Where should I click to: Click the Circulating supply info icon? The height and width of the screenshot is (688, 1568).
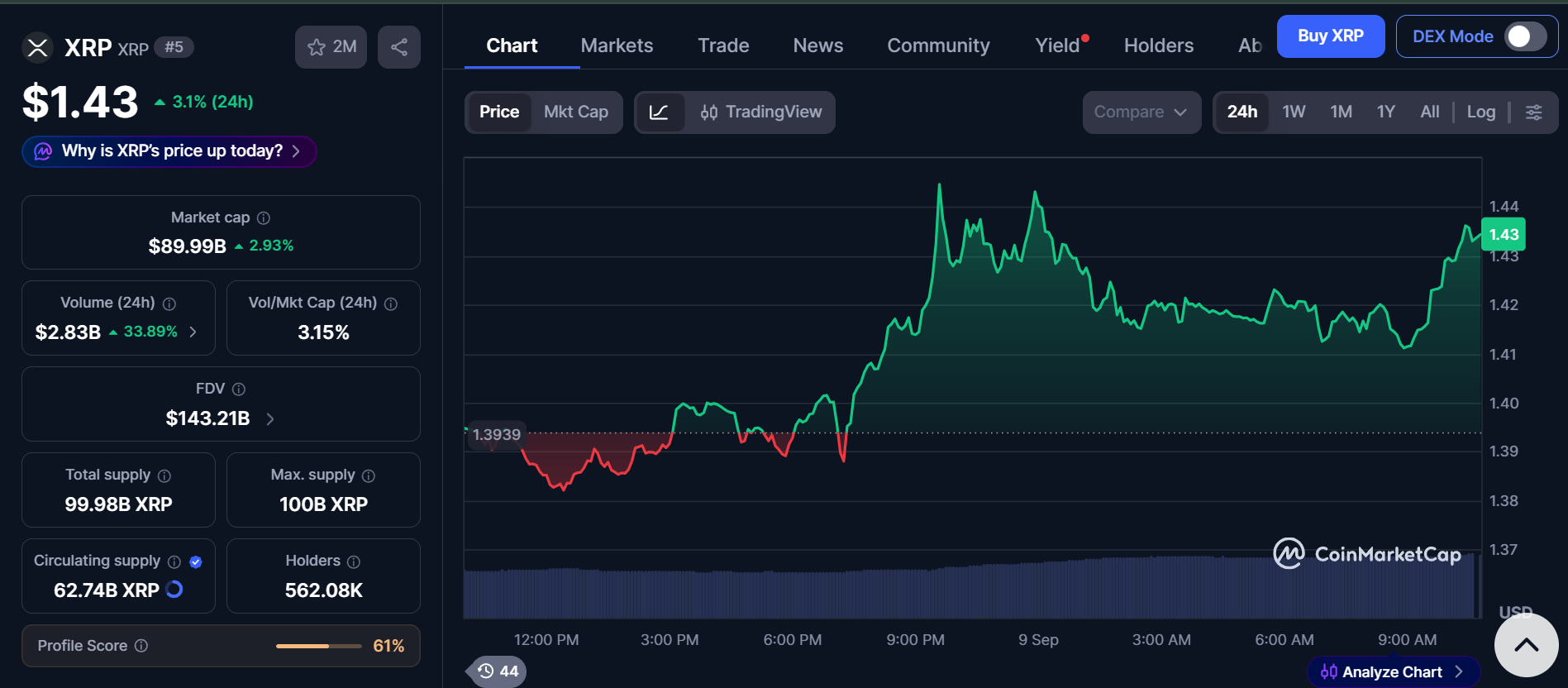[174, 562]
